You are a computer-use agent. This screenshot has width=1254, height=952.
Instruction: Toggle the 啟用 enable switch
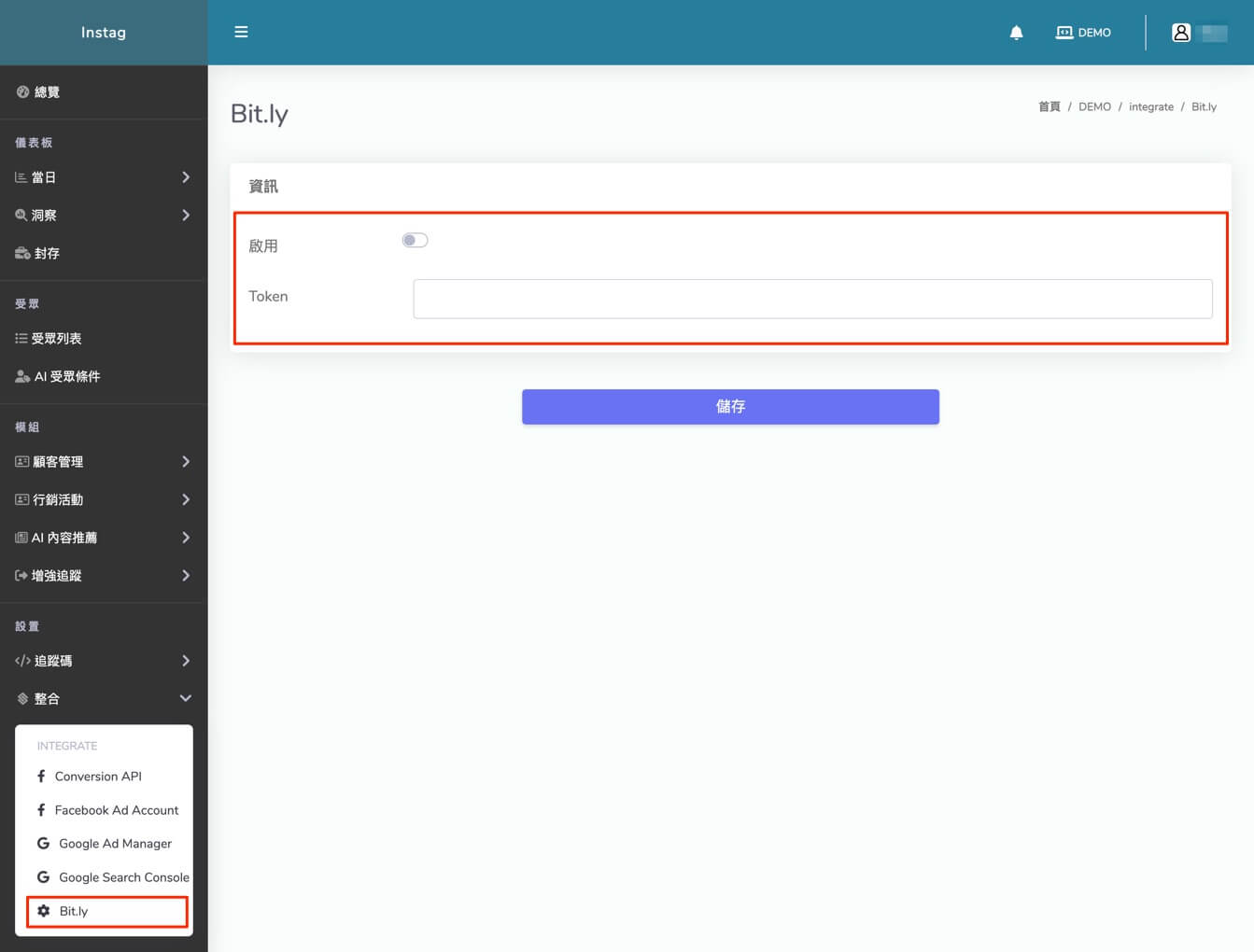pos(415,241)
